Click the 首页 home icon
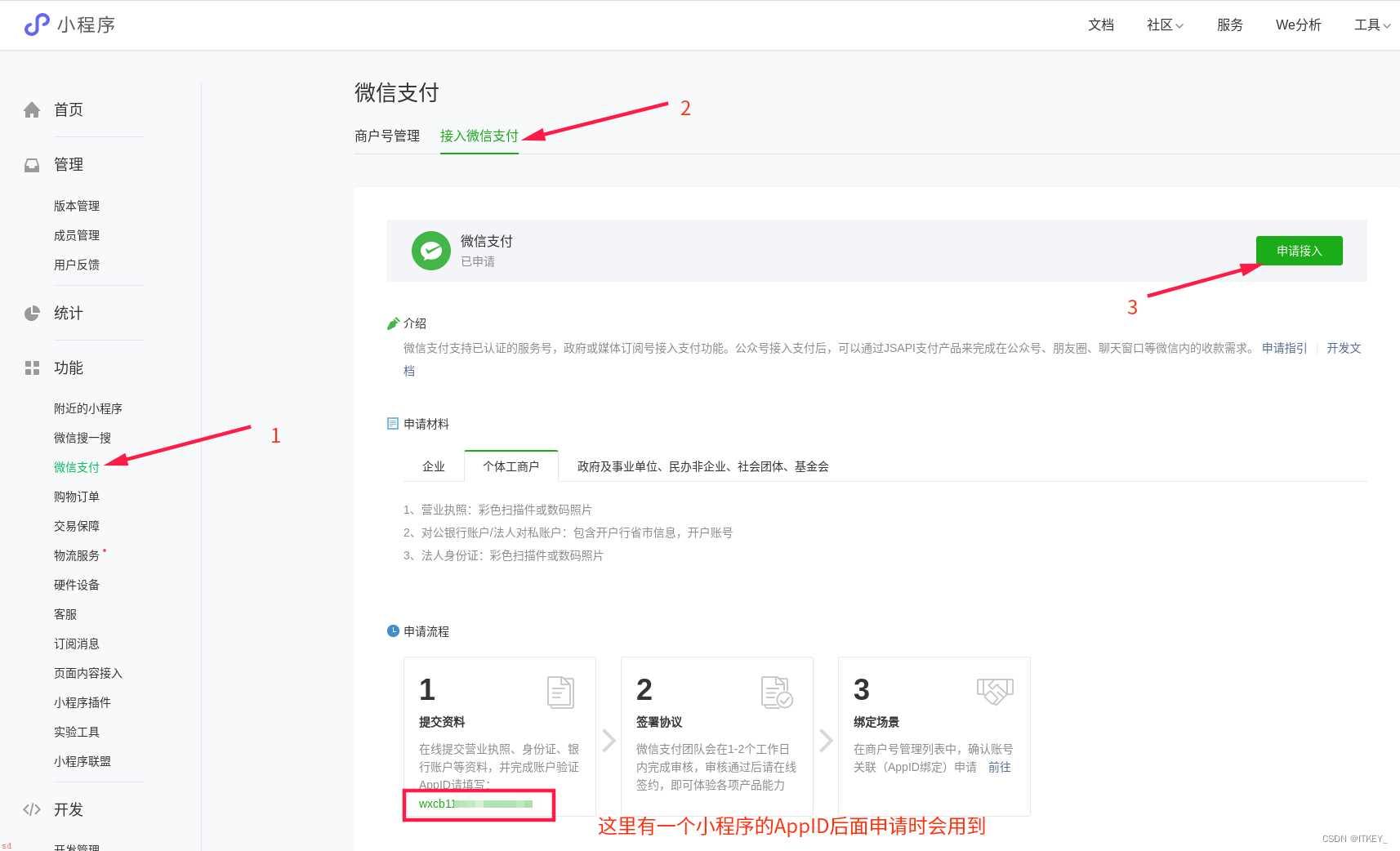The width and height of the screenshot is (1400, 851). (x=32, y=110)
